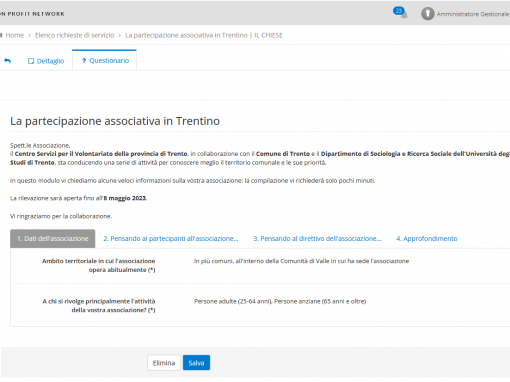Open the 2. Pensando ai partecipanti tab
Image resolution: width=510 pixels, height=382 pixels.
coord(171,238)
